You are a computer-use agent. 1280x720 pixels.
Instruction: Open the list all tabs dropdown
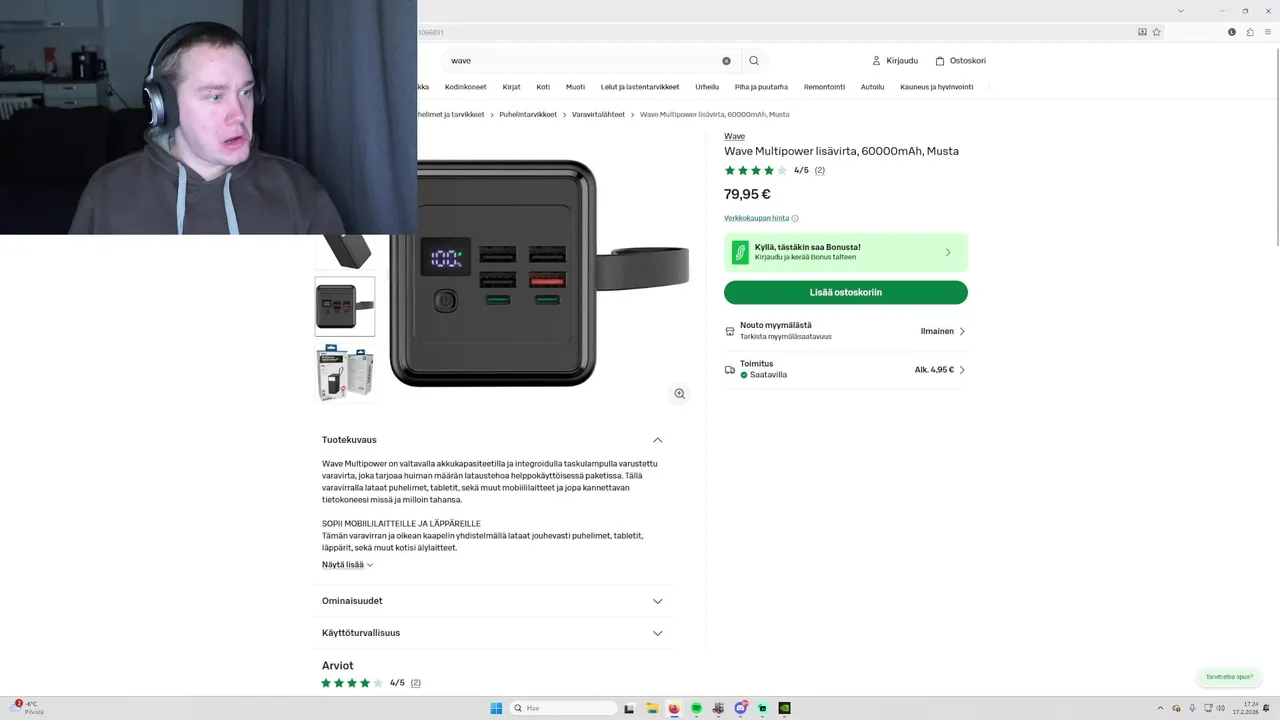(1181, 10)
